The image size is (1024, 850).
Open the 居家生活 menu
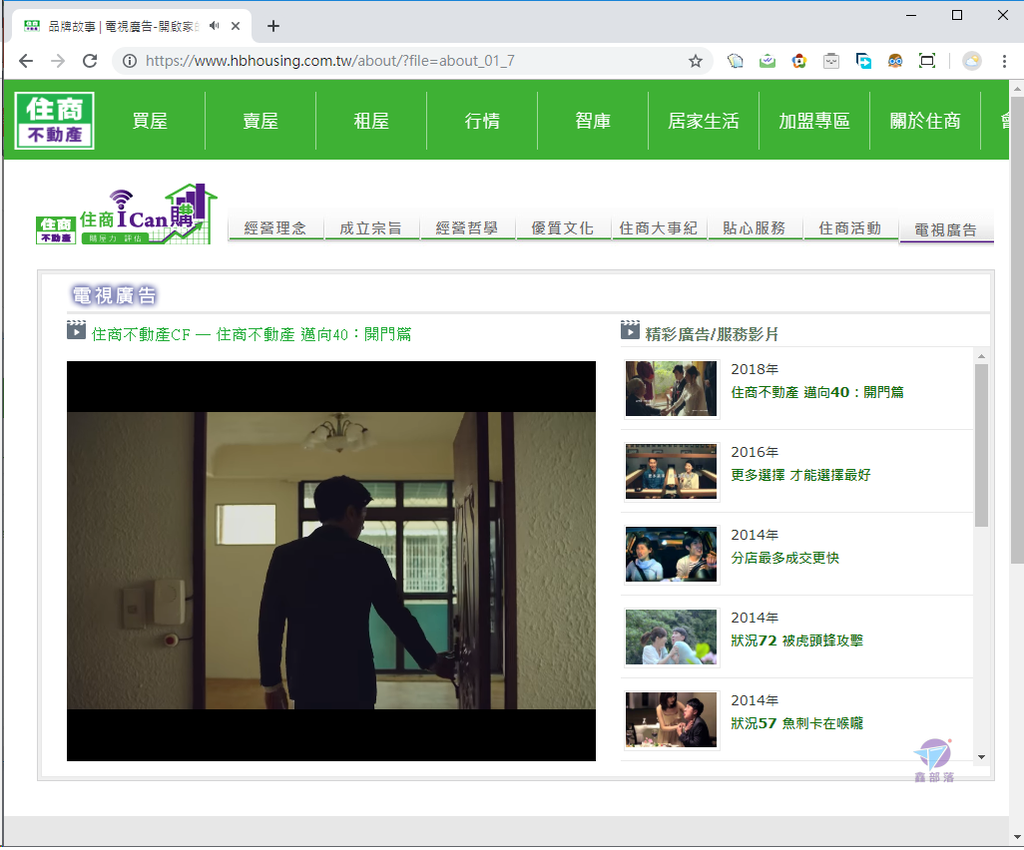(703, 121)
